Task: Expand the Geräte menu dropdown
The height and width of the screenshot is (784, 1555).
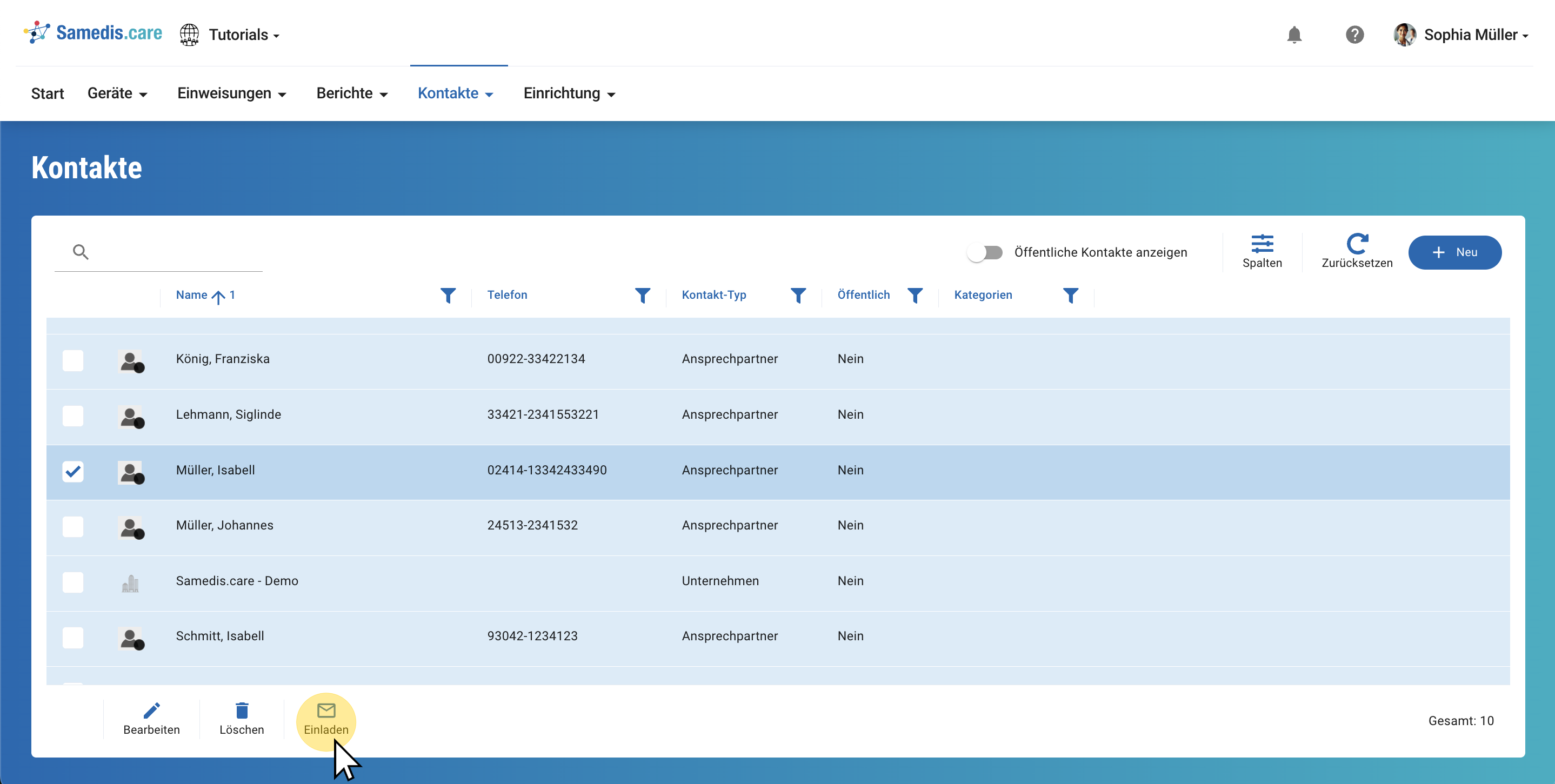Action: click(x=117, y=93)
